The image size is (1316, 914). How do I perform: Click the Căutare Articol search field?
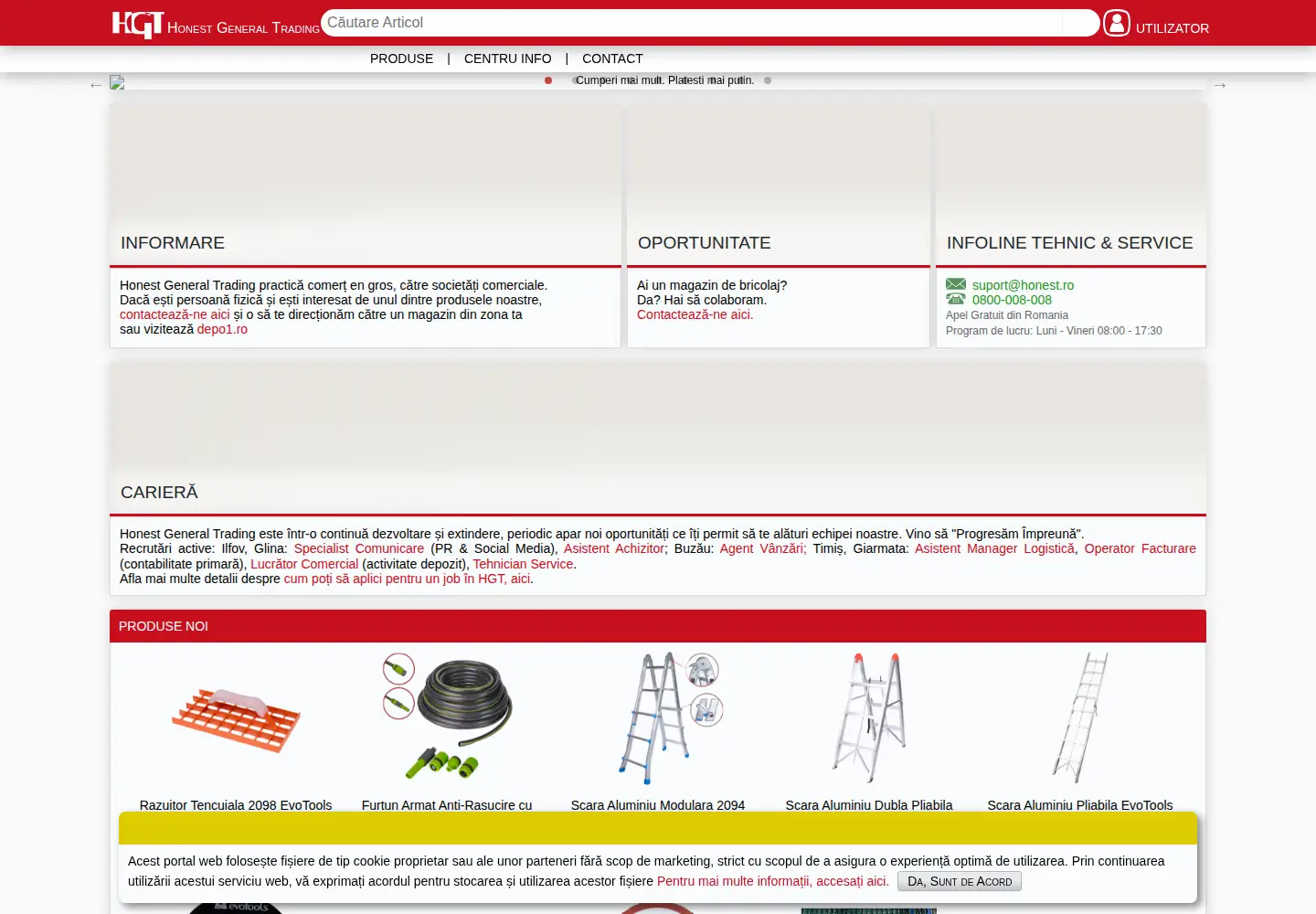693,23
